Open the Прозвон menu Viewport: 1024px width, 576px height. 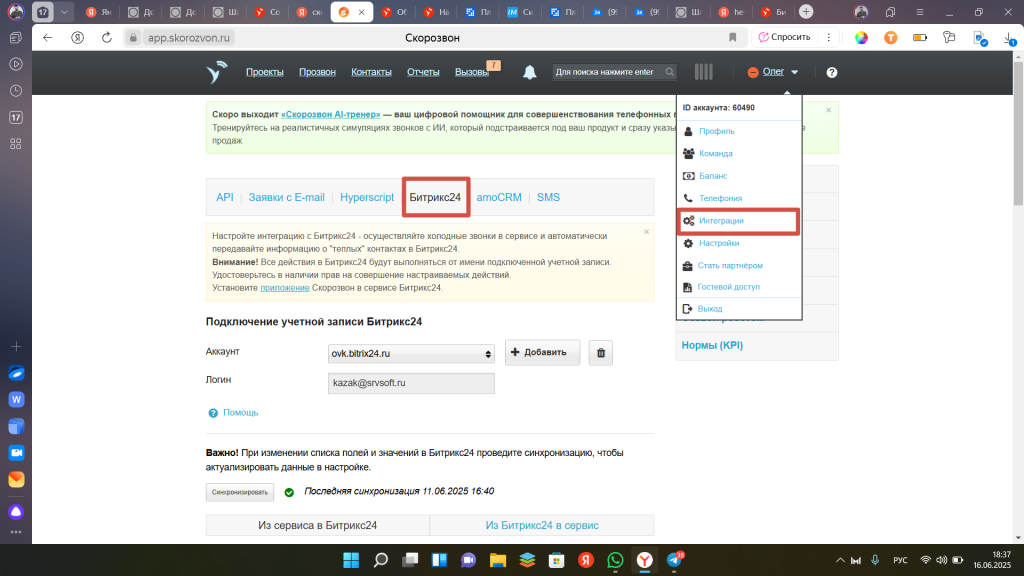[x=317, y=72]
